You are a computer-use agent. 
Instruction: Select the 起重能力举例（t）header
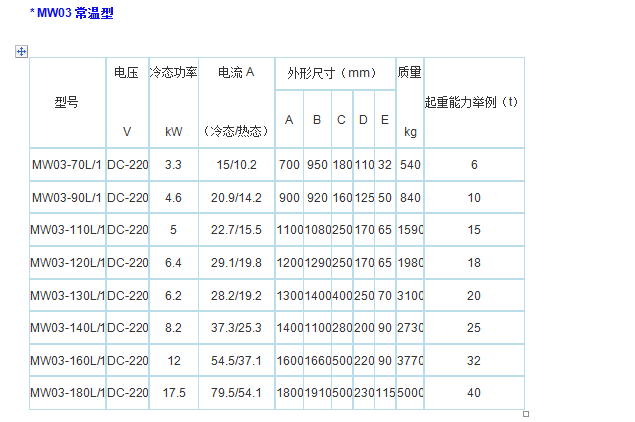click(473, 102)
